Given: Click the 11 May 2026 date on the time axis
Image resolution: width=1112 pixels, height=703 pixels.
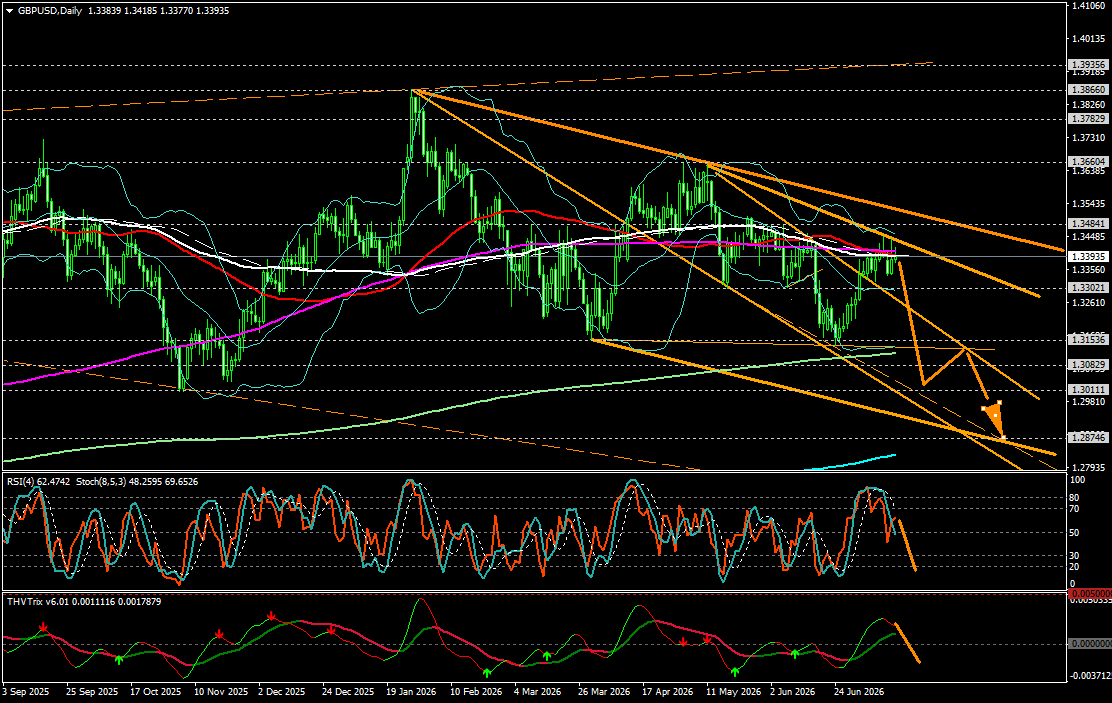Looking at the screenshot, I should pyautogui.click(x=733, y=692).
